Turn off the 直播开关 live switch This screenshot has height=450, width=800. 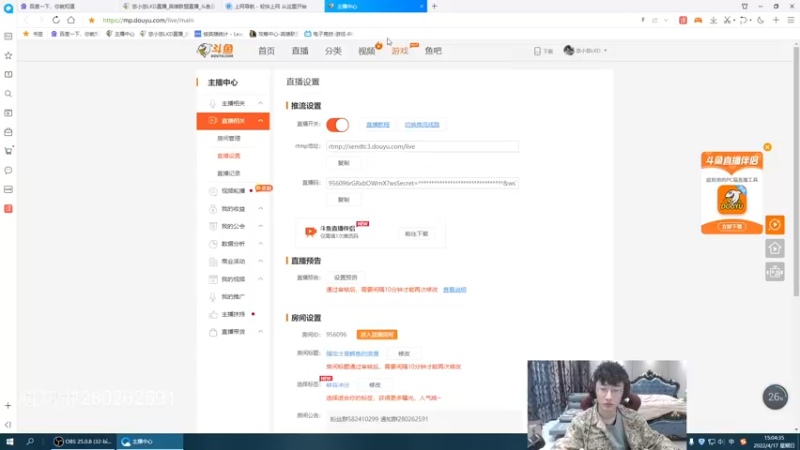[337, 124]
